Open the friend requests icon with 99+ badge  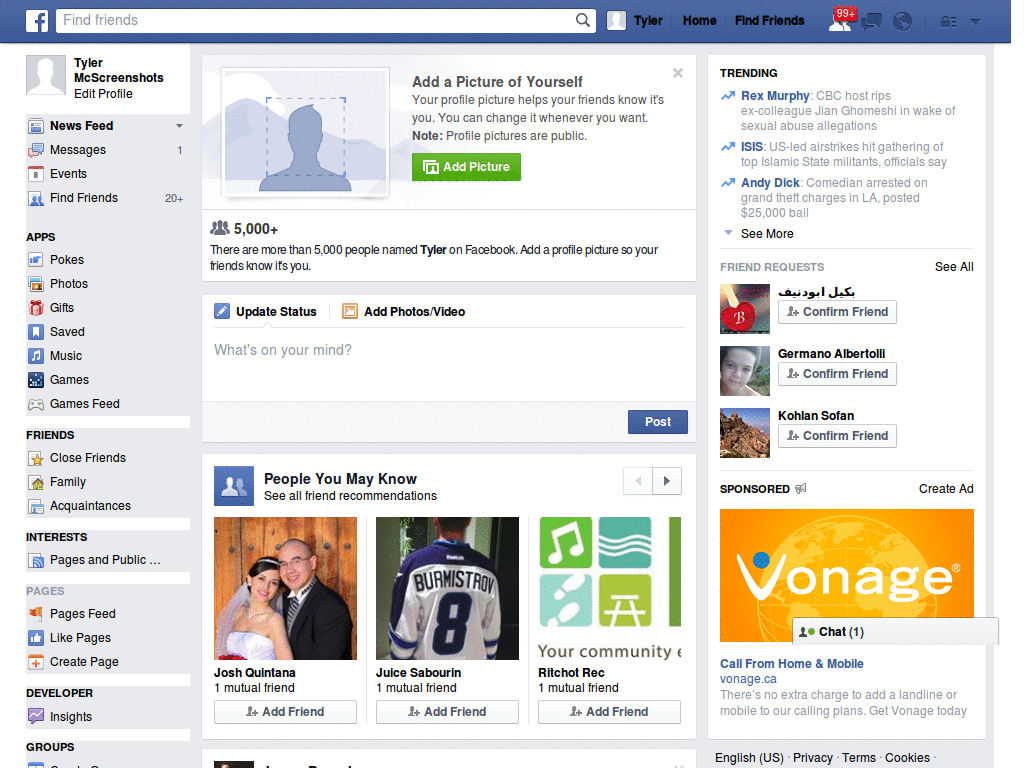tap(840, 20)
